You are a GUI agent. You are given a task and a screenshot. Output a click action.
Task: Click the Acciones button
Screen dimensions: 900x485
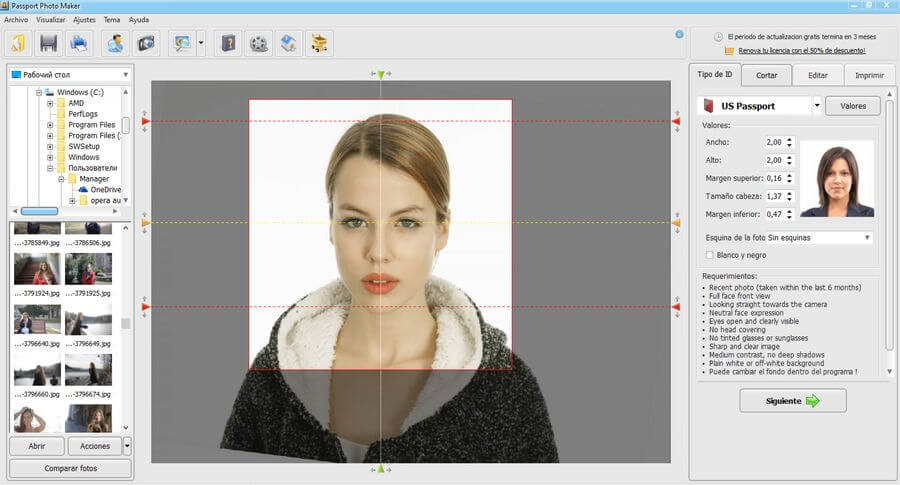pos(95,446)
